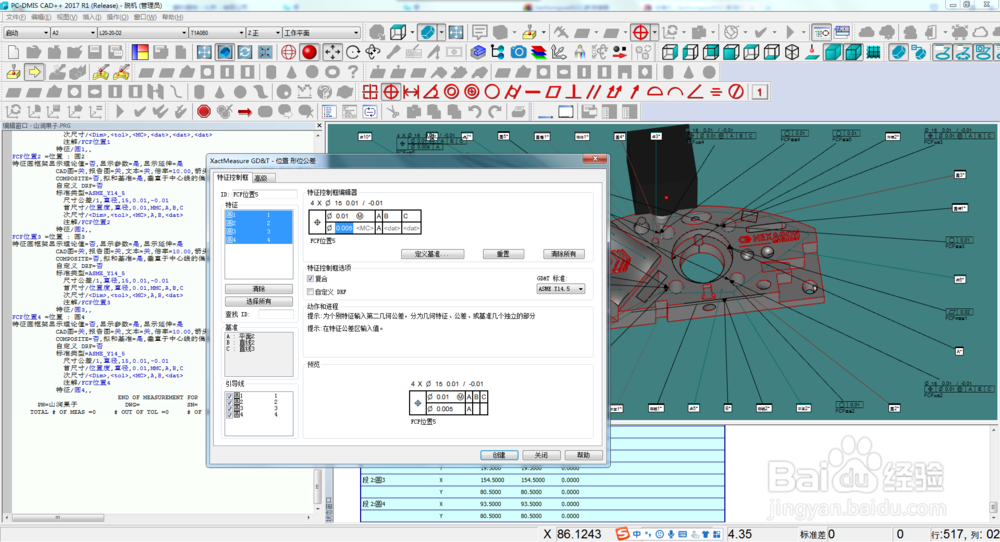
Task: Click the red right-arrow move point icon
Action: tap(244, 112)
